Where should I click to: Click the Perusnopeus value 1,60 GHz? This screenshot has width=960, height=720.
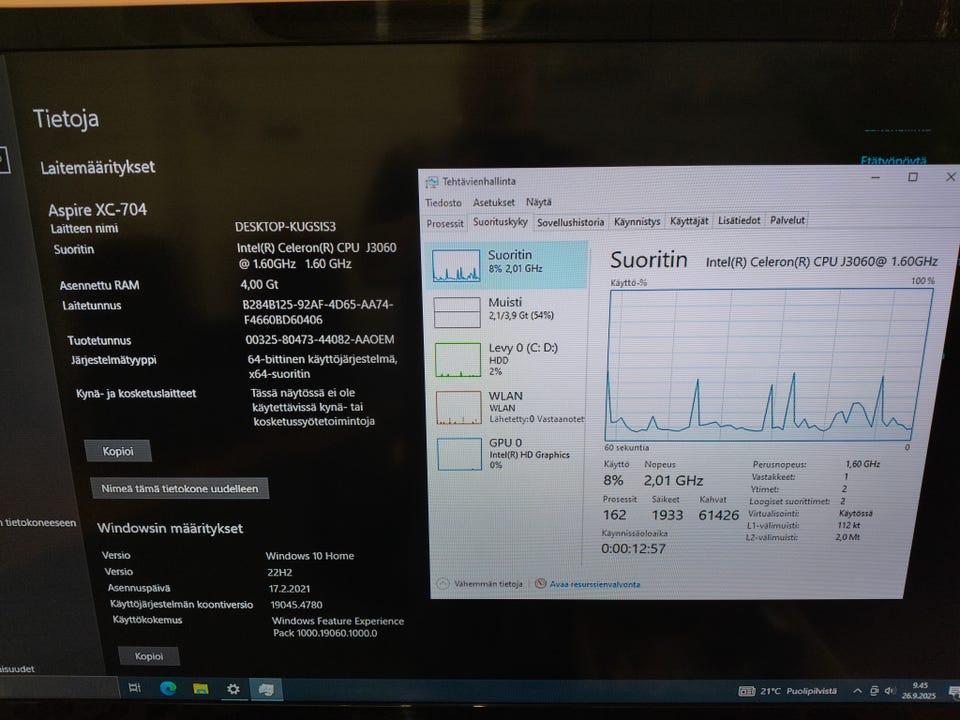pyautogui.click(x=863, y=464)
